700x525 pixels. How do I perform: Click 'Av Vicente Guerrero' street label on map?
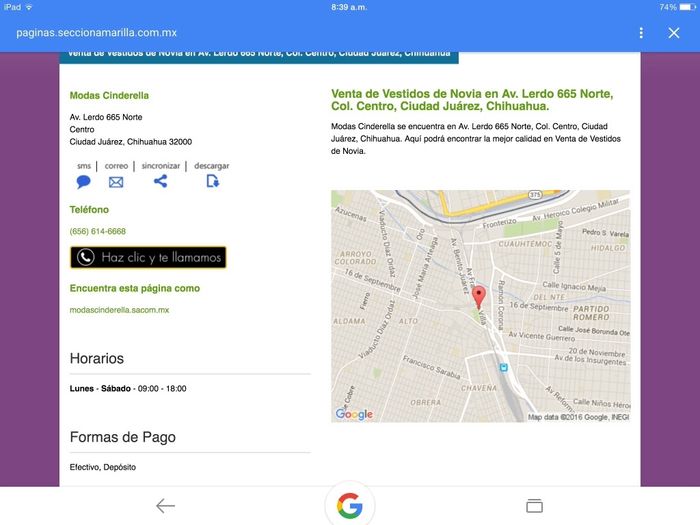(x=542, y=336)
